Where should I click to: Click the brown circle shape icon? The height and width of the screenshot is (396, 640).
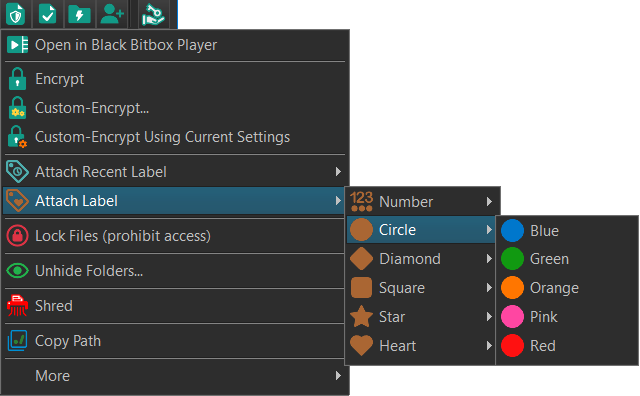[x=361, y=229]
